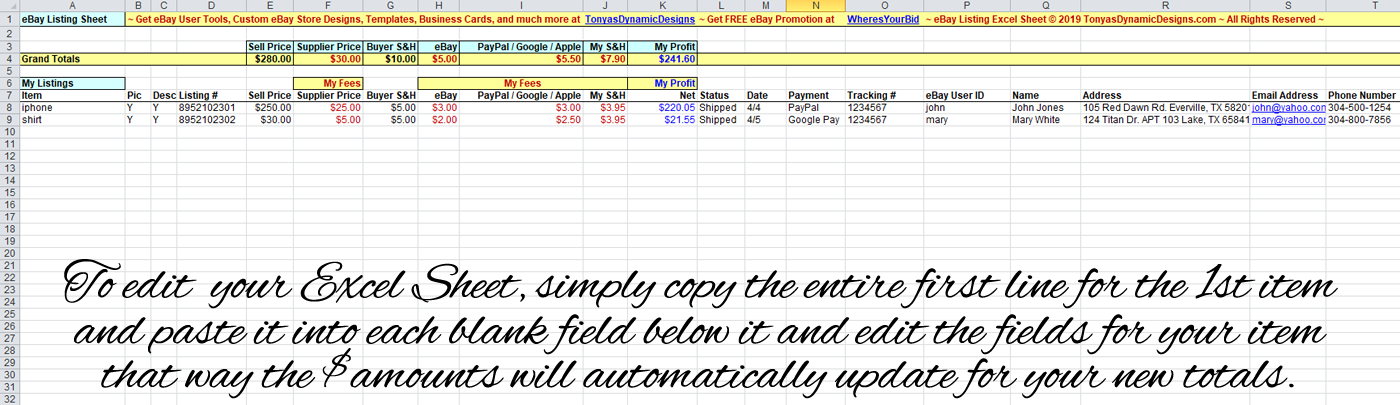Screen dimensions: 1400x405
Task: Click date cell 4/4
Action: point(765,107)
